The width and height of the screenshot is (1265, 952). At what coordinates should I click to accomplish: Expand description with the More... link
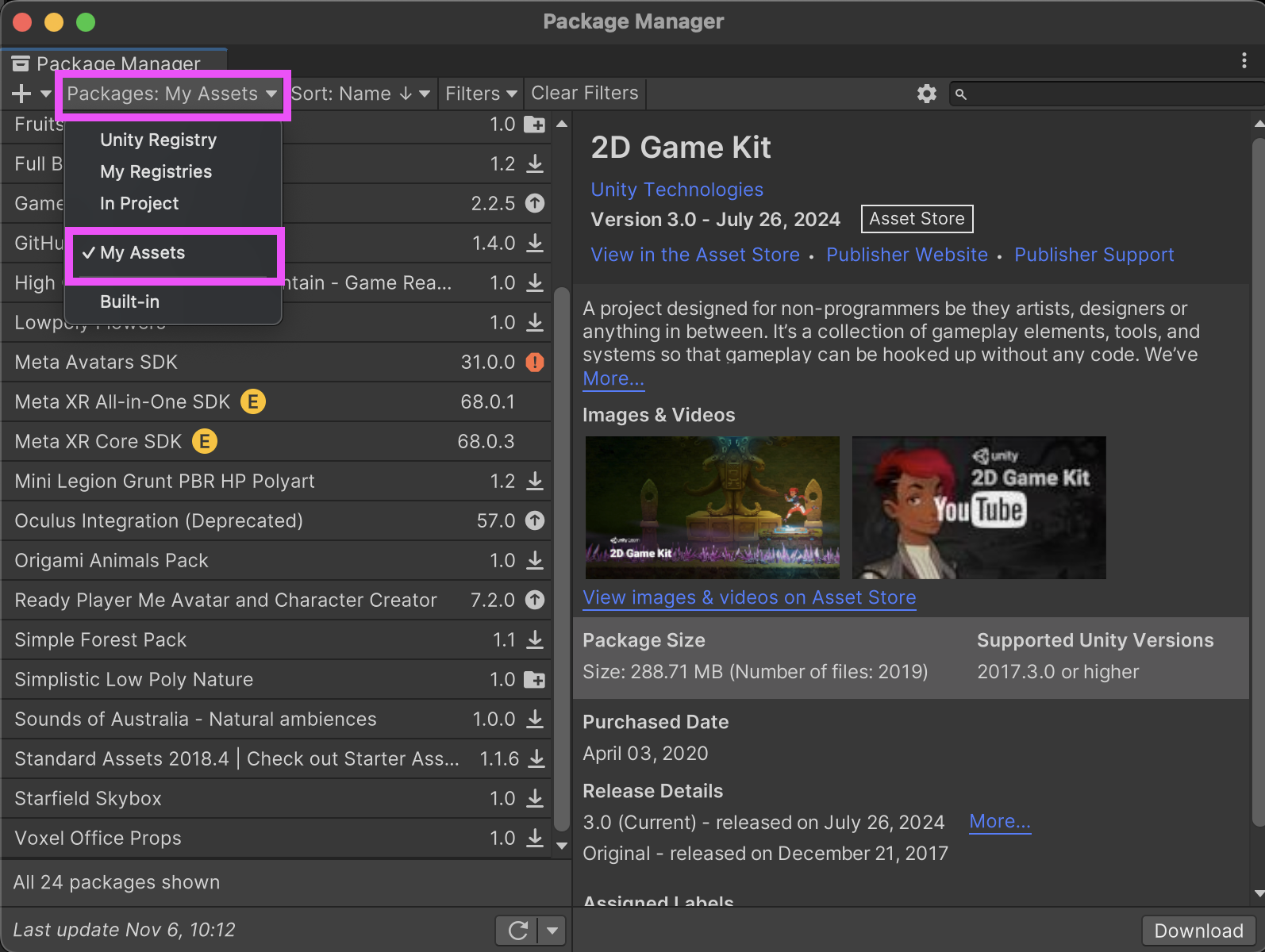[x=613, y=378]
